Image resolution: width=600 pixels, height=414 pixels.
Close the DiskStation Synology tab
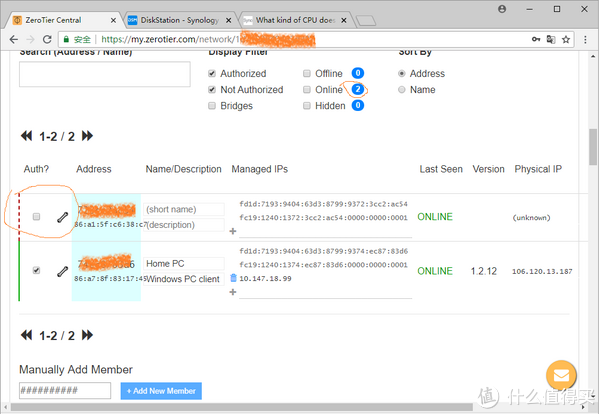coord(228,20)
